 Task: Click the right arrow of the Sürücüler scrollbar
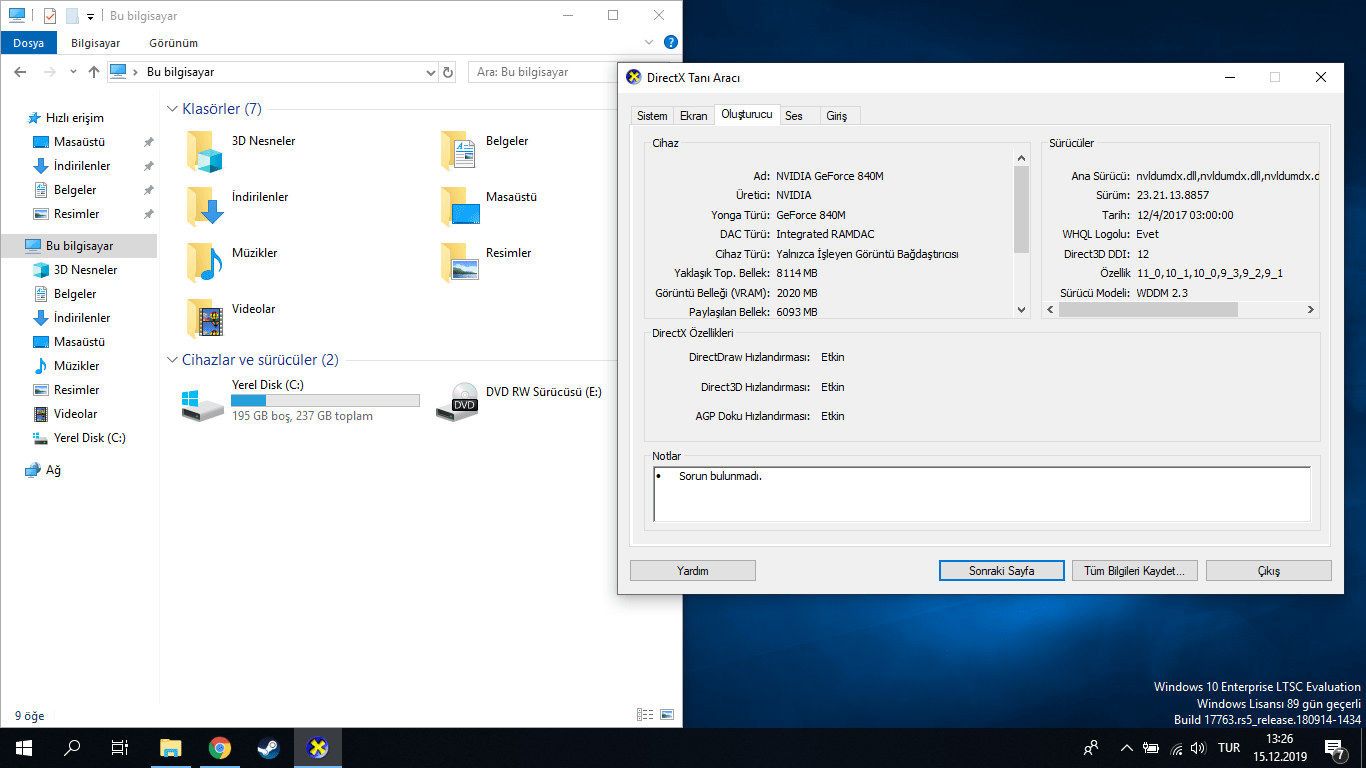click(x=1311, y=310)
